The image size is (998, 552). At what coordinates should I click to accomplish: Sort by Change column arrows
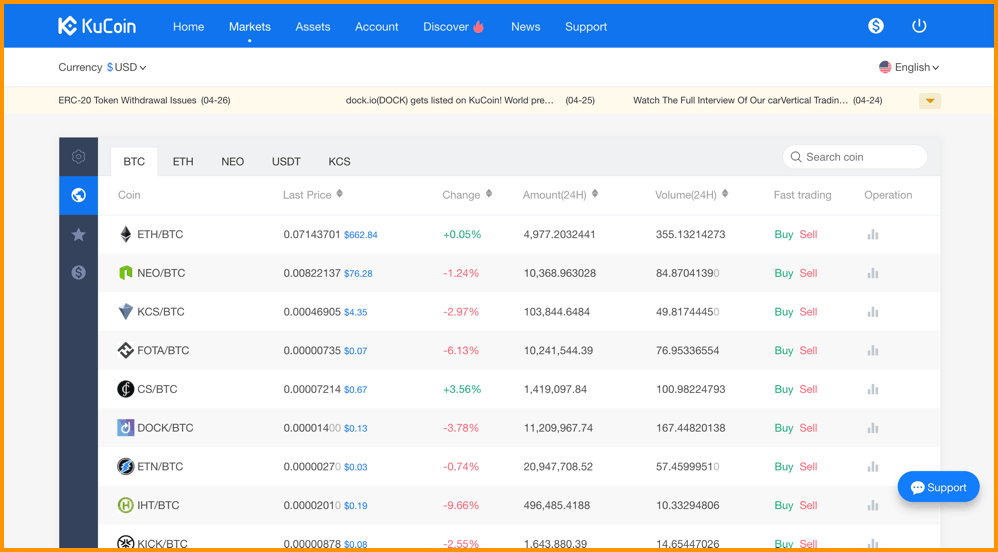tap(489, 194)
